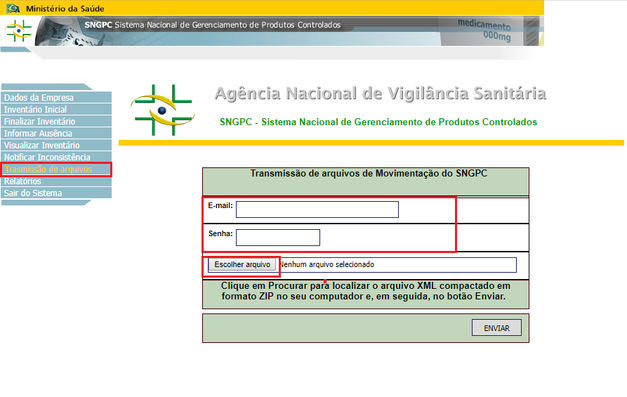Click the green SNGPC subtitle text
Viewport: 627px width, 397px height.
pyautogui.click(x=378, y=122)
